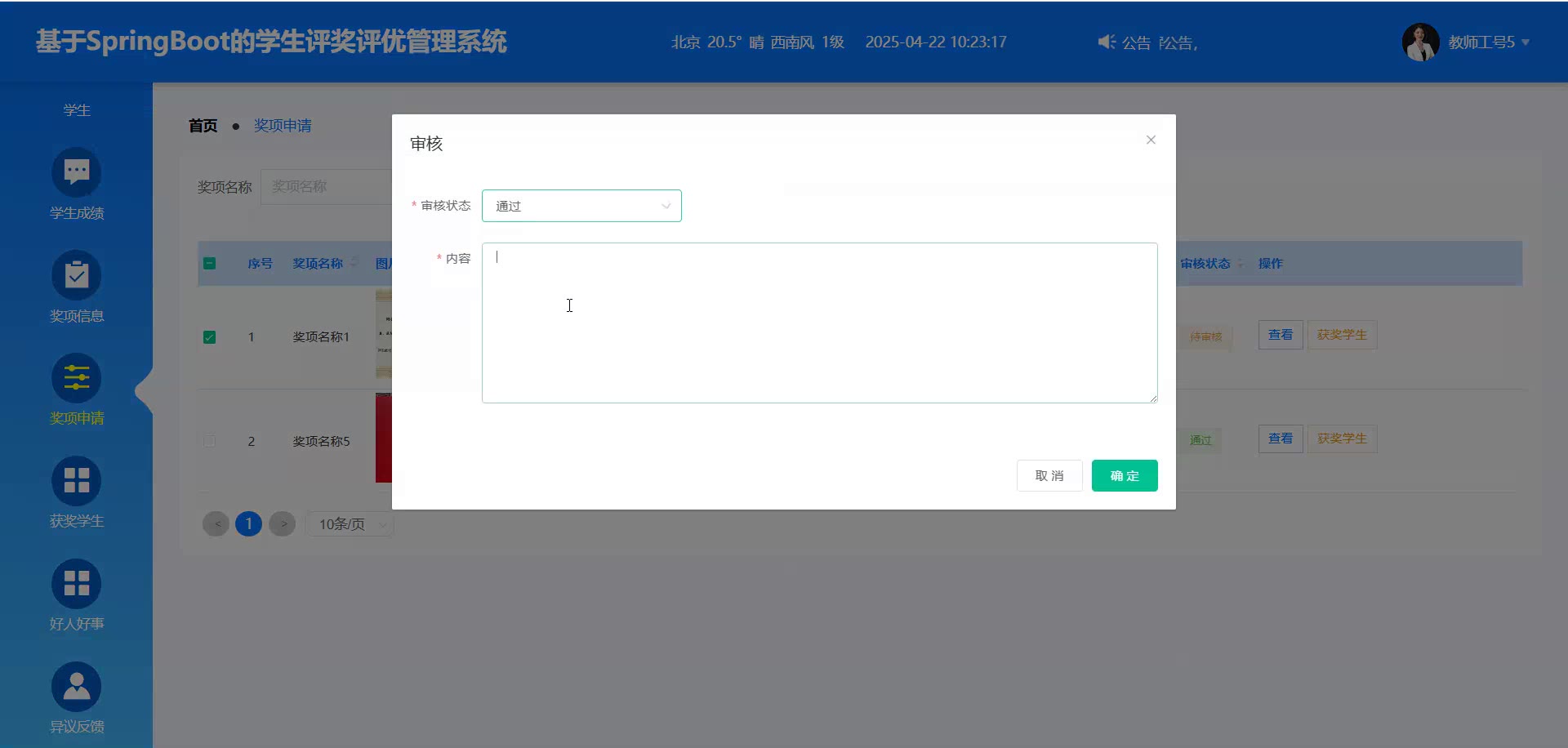Open the 审核状态 dropdown showing 通过
Screen dimensions: 1568x748
click(x=581, y=206)
